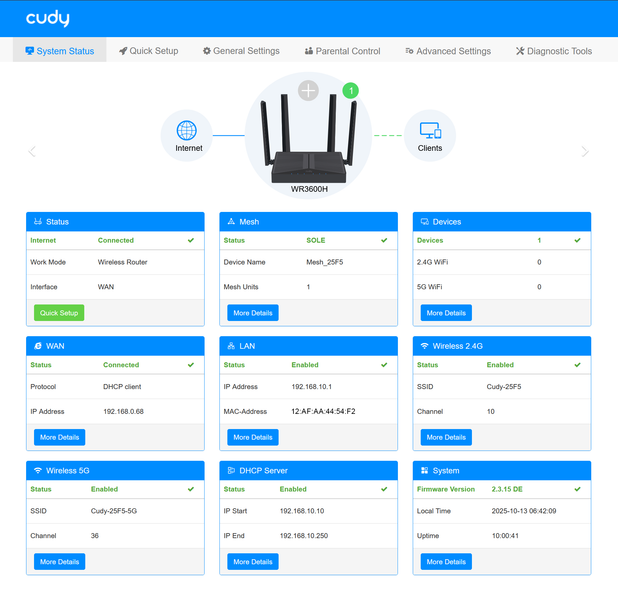The height and width of the screenshot is (600, 618).
Task: Click the left carousel arrow
Action: (32, 151)
